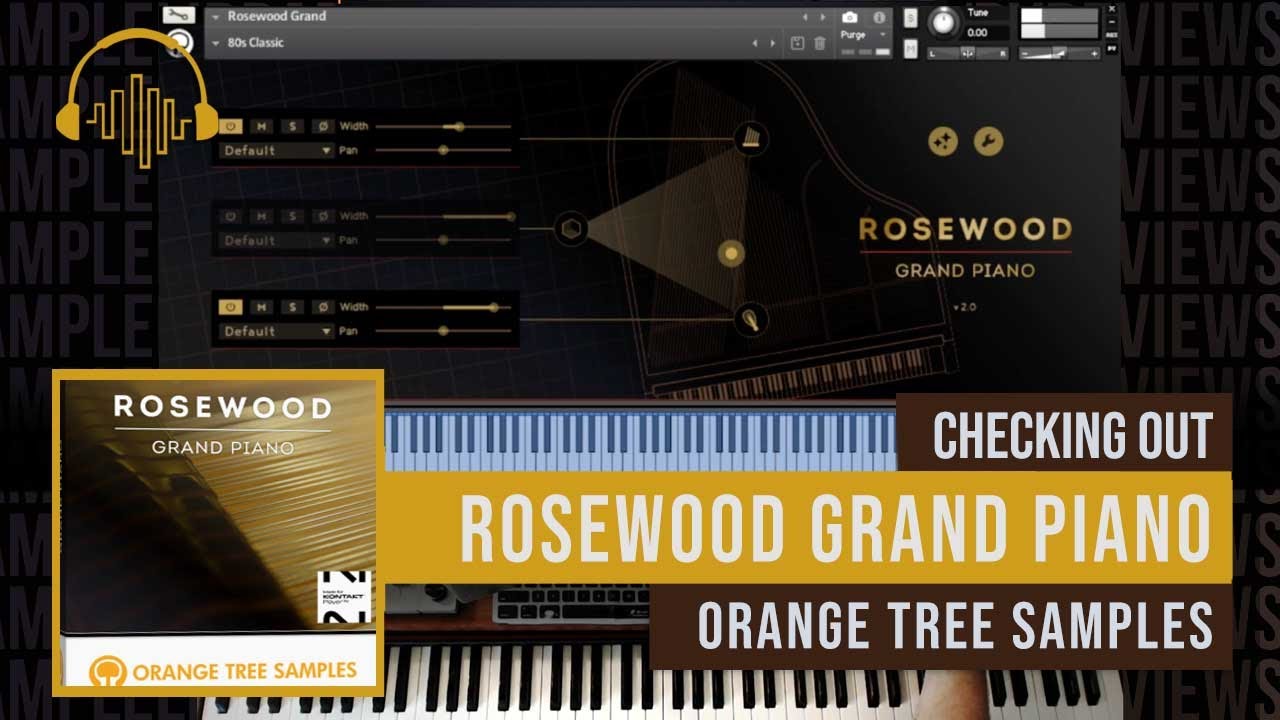The image size is (1280, 720).
Task: Adjust the third mic channel Width slider
Action: [444, 307]
